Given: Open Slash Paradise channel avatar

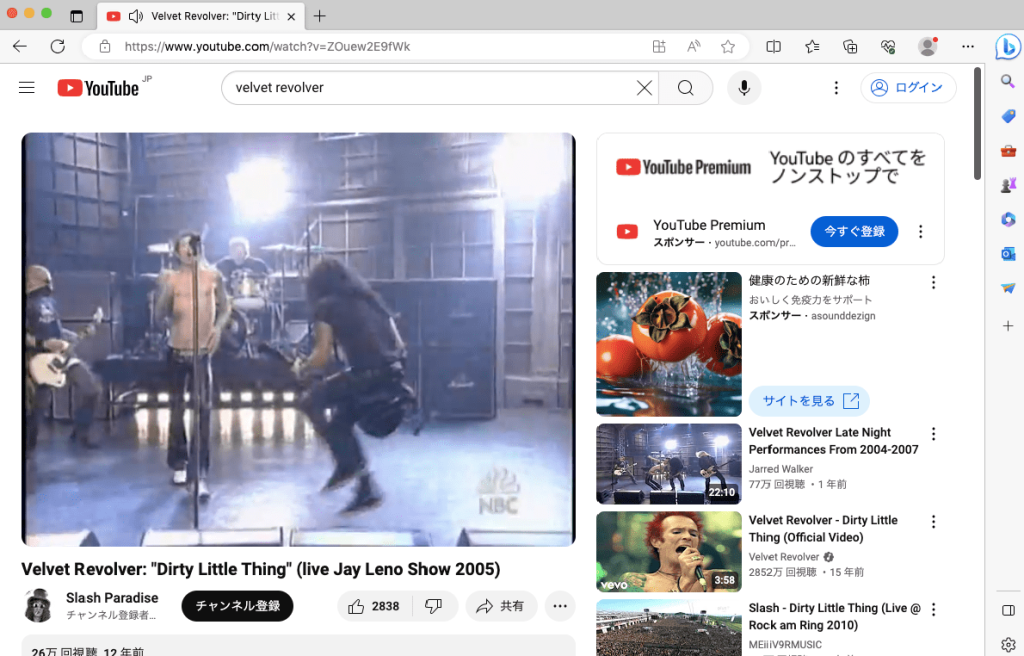Looking at the screenshot, I should [38, 606].
